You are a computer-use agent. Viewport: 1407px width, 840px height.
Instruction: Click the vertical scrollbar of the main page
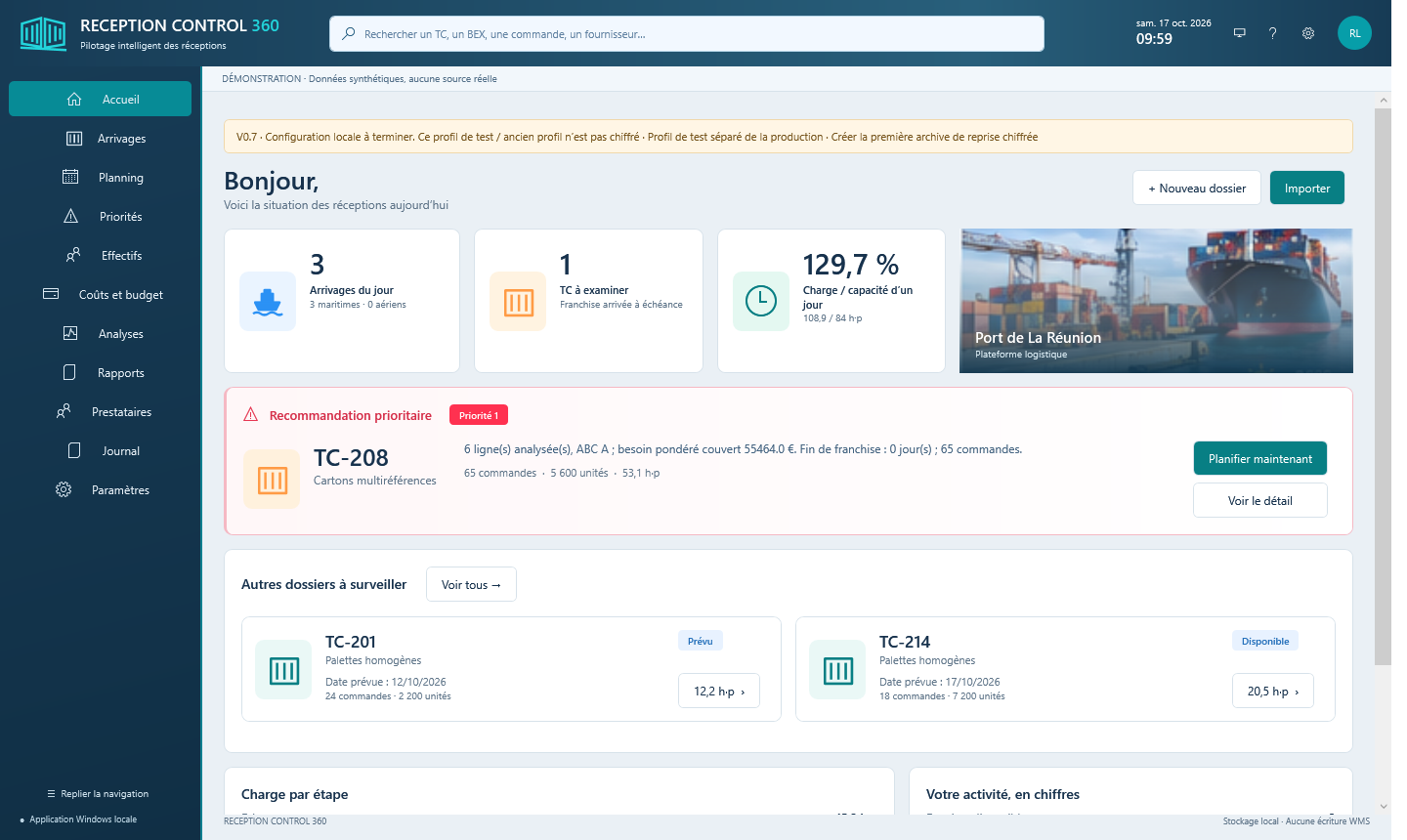click(1383, 387)
